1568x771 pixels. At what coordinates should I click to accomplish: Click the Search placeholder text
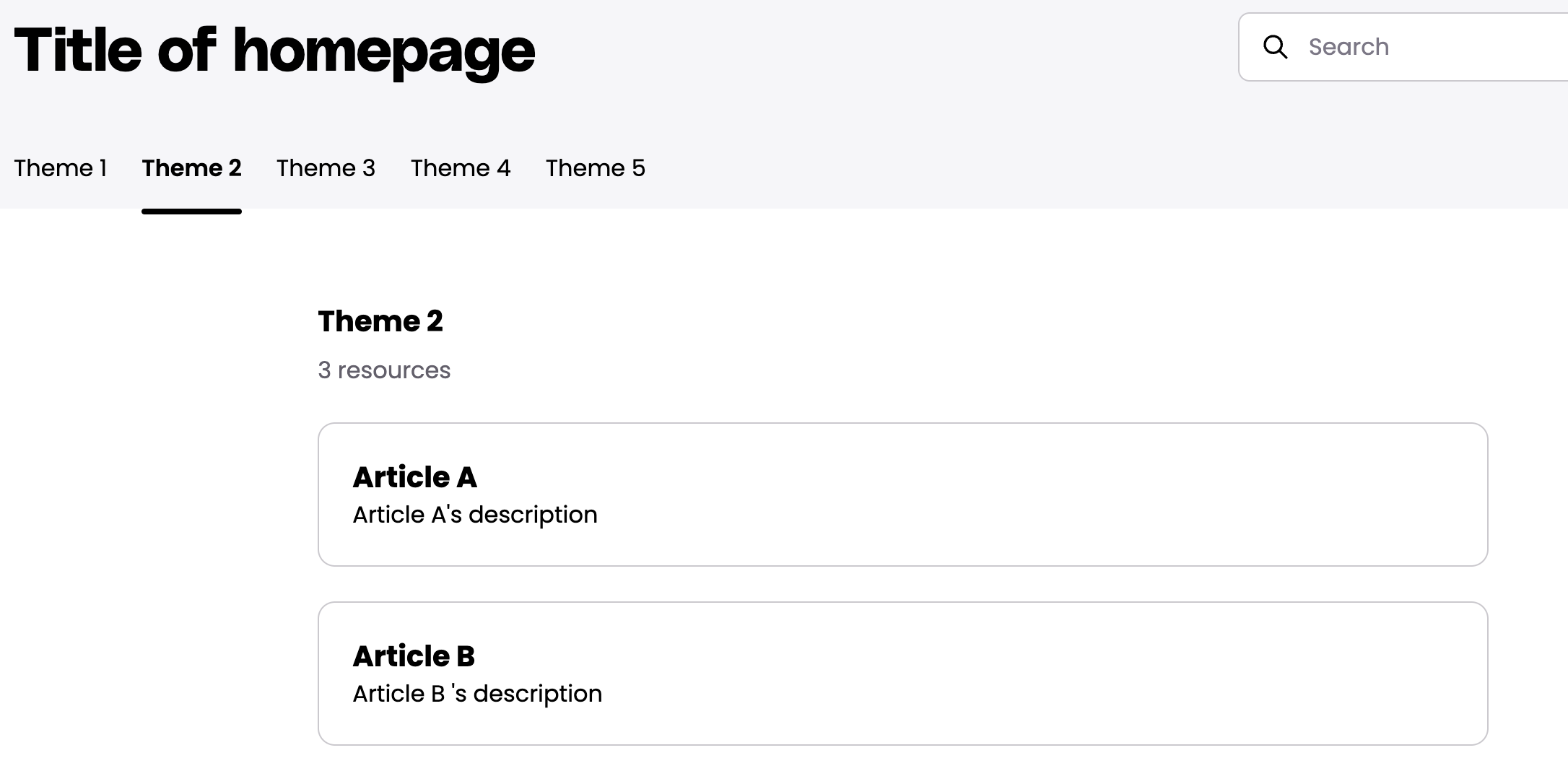tap(1349, 47)
